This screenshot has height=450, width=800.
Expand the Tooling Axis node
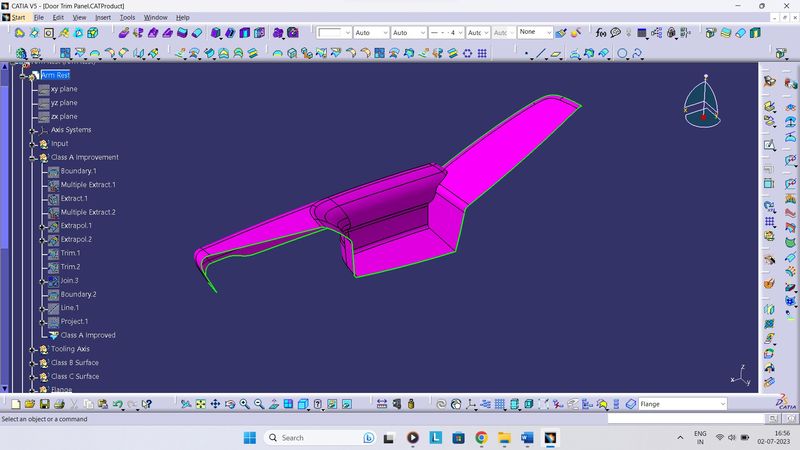pos(33,350)
